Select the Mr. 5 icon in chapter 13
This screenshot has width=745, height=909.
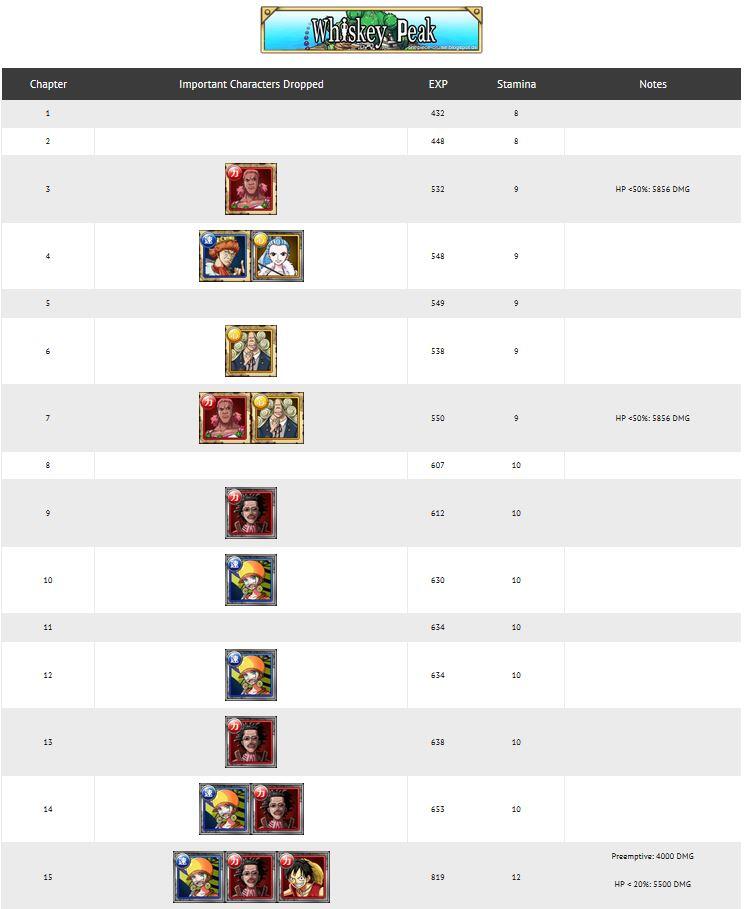coord(251,742)
